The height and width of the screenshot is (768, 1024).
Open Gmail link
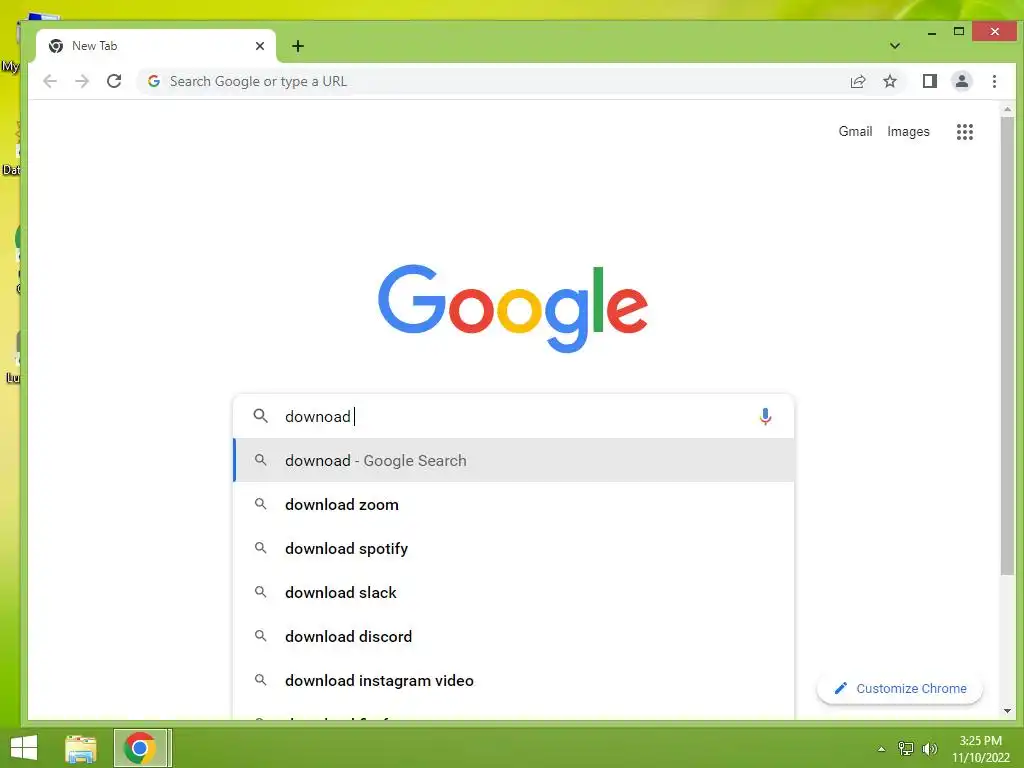tap(855, 131)
